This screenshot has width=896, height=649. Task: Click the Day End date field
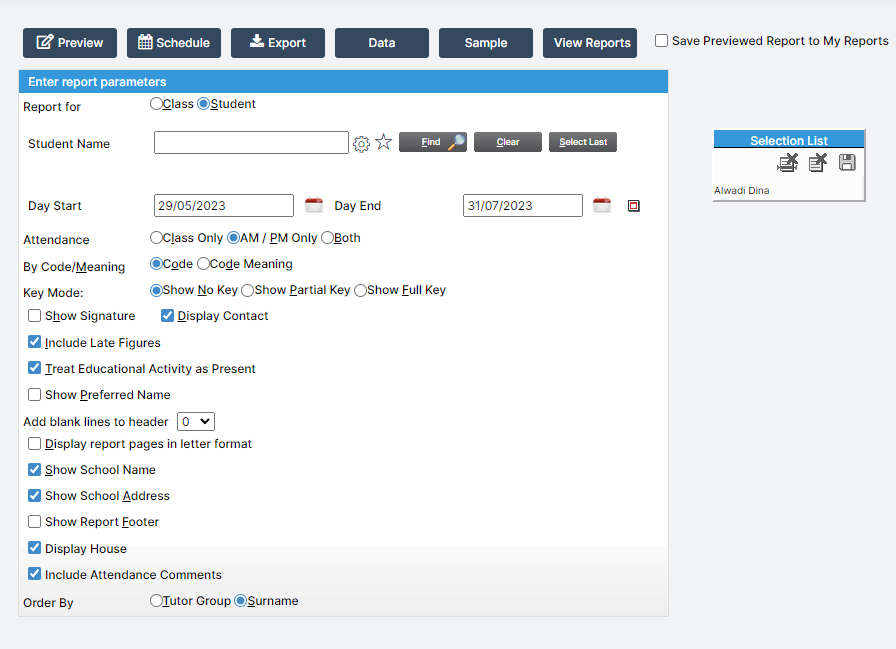click(x=523, y=206)
